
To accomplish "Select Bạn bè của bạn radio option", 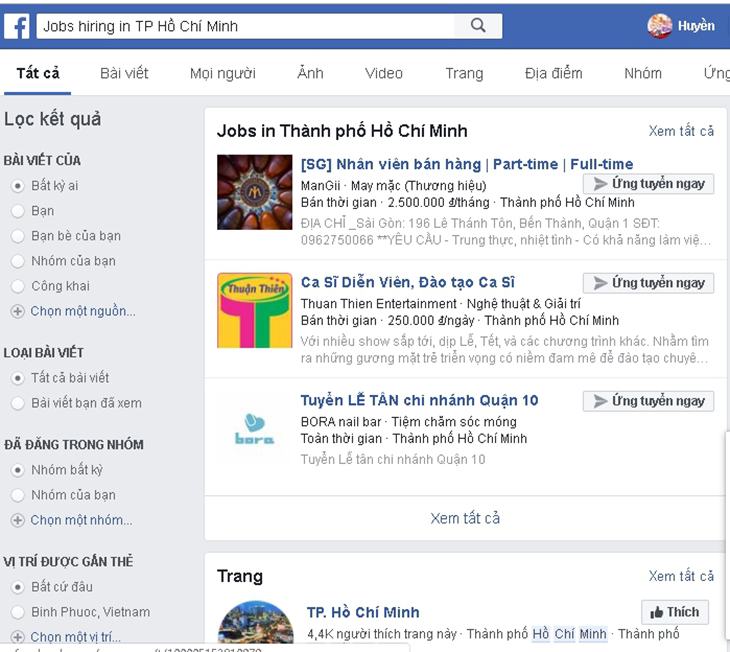I will coord(17,236).
